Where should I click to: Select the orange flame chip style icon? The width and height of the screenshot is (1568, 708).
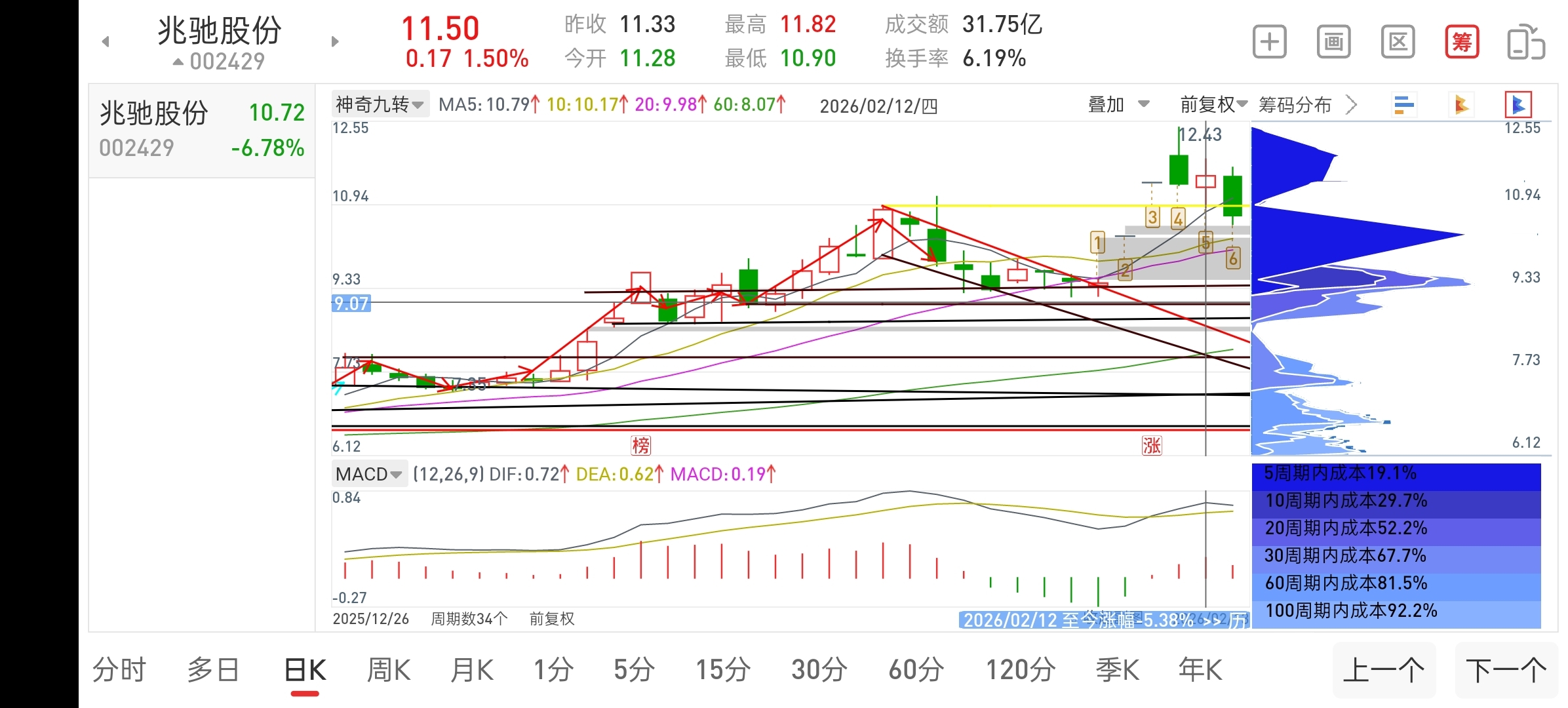(x=1461, y=105)
